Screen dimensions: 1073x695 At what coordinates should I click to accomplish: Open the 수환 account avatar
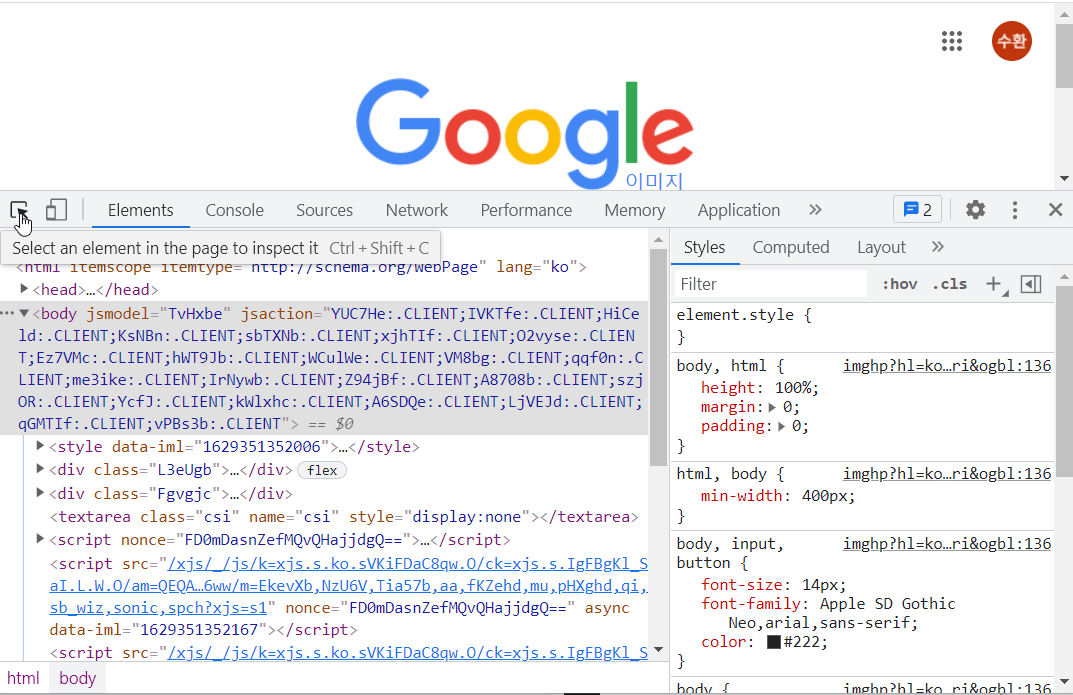pyautogui.click(x=1011, y=41)
